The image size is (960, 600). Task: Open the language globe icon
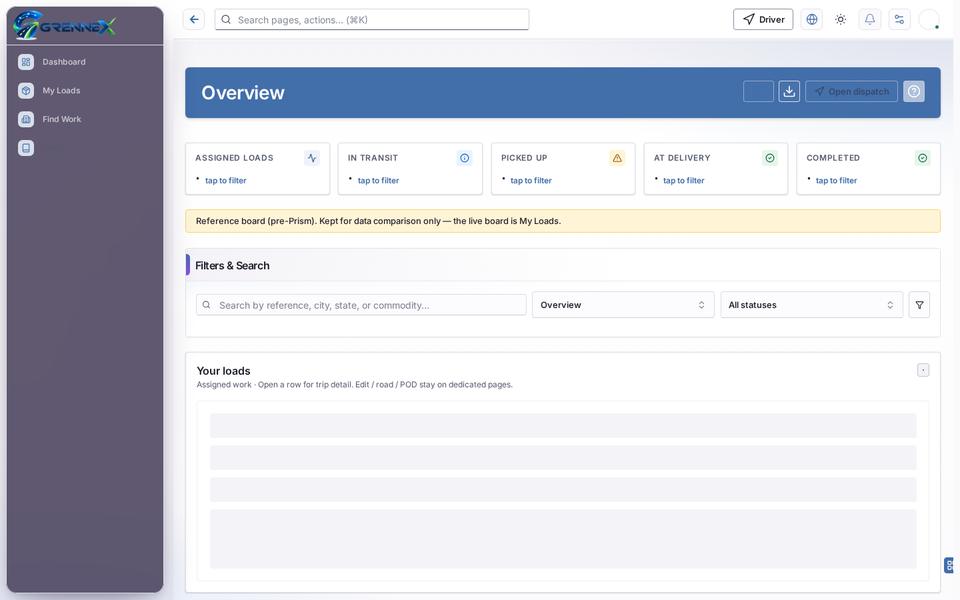(x=811, y=20)
